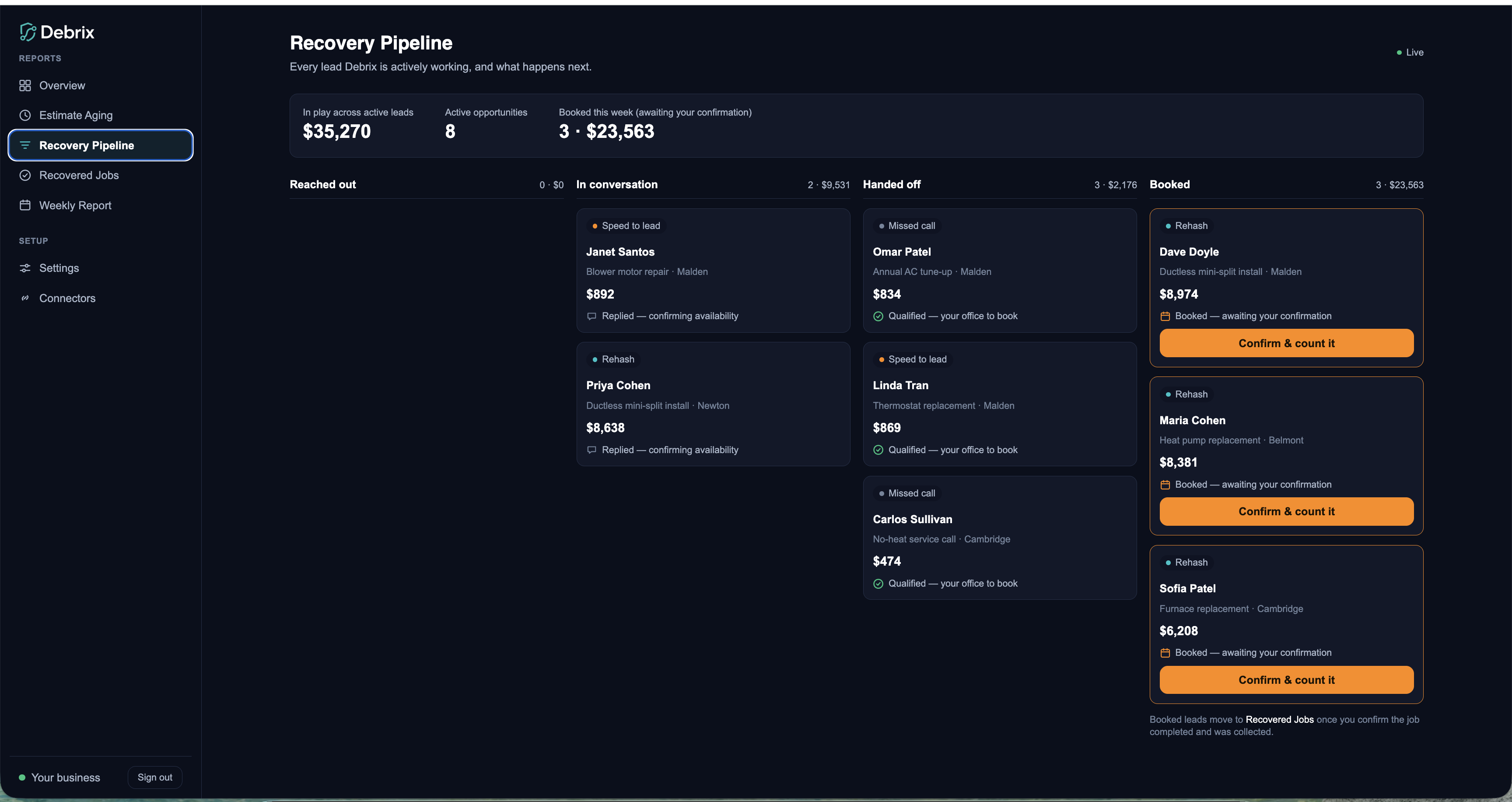The width and height of the screenshot is (1512, 802).
Task: Click the Missed call tag on Carlos Sullivan card
Action: [907, 493]
